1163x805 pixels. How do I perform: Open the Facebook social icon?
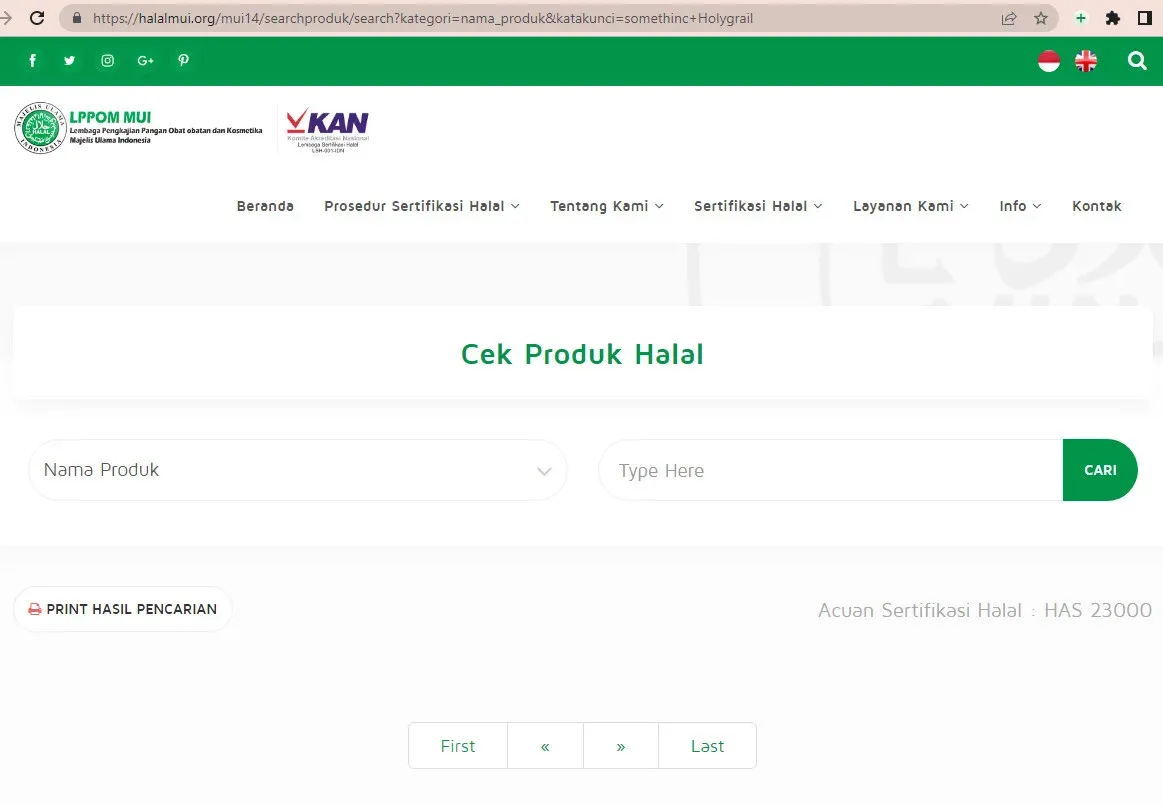coord(32,61)
